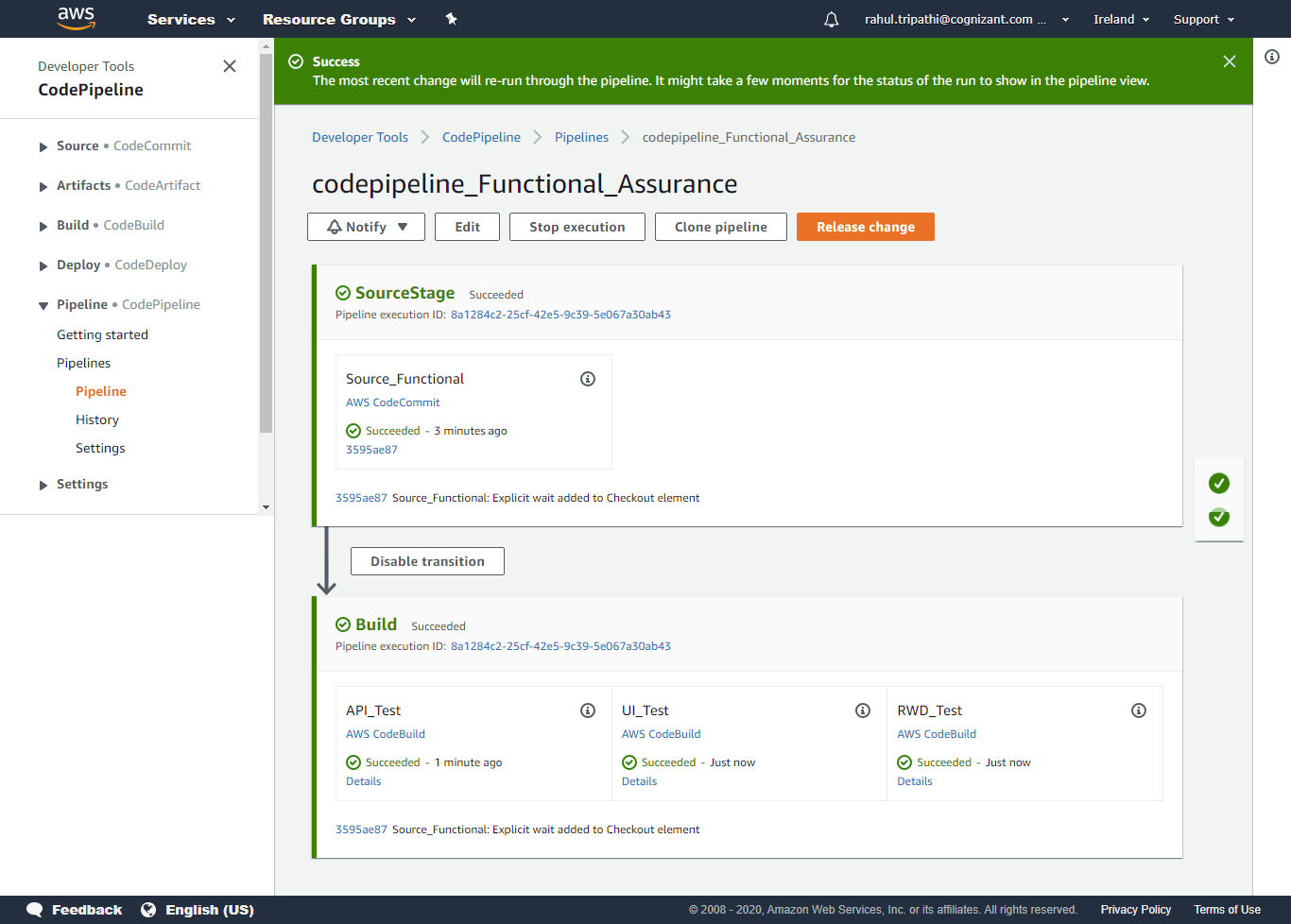Click Feedback in the footer
The width and height of the screenshot is (1291, 924).
pyautogui.click(x=87, y=910)
